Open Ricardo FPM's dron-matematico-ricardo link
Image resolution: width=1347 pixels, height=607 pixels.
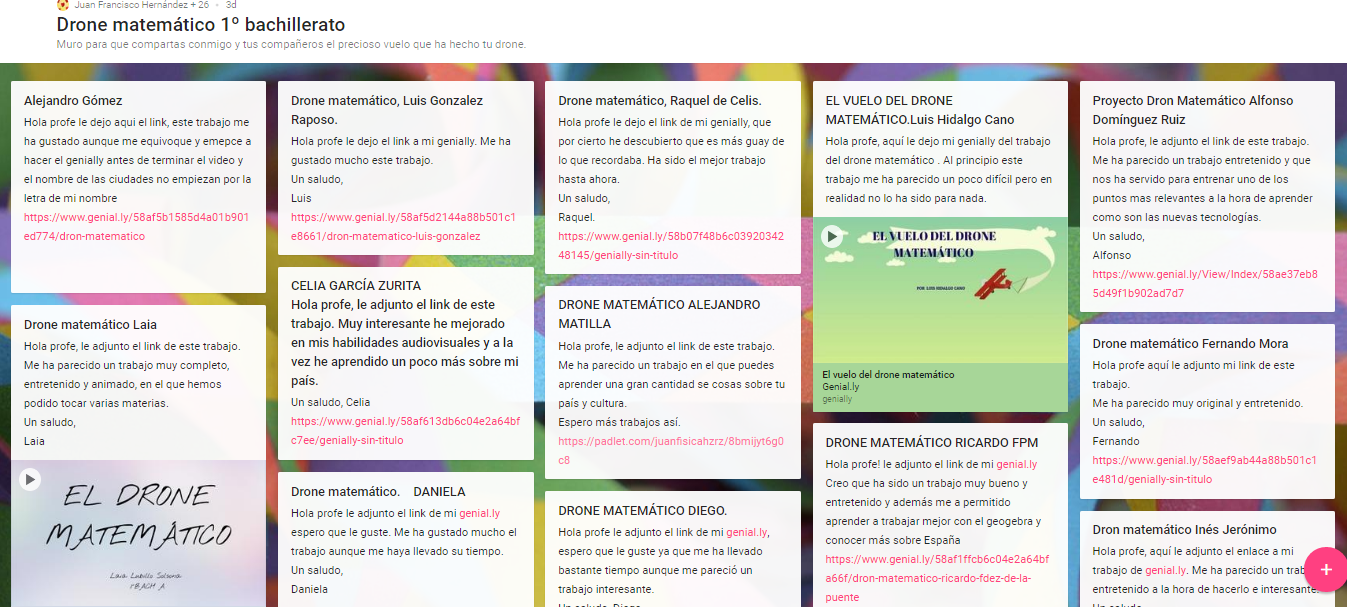point(937,578)
